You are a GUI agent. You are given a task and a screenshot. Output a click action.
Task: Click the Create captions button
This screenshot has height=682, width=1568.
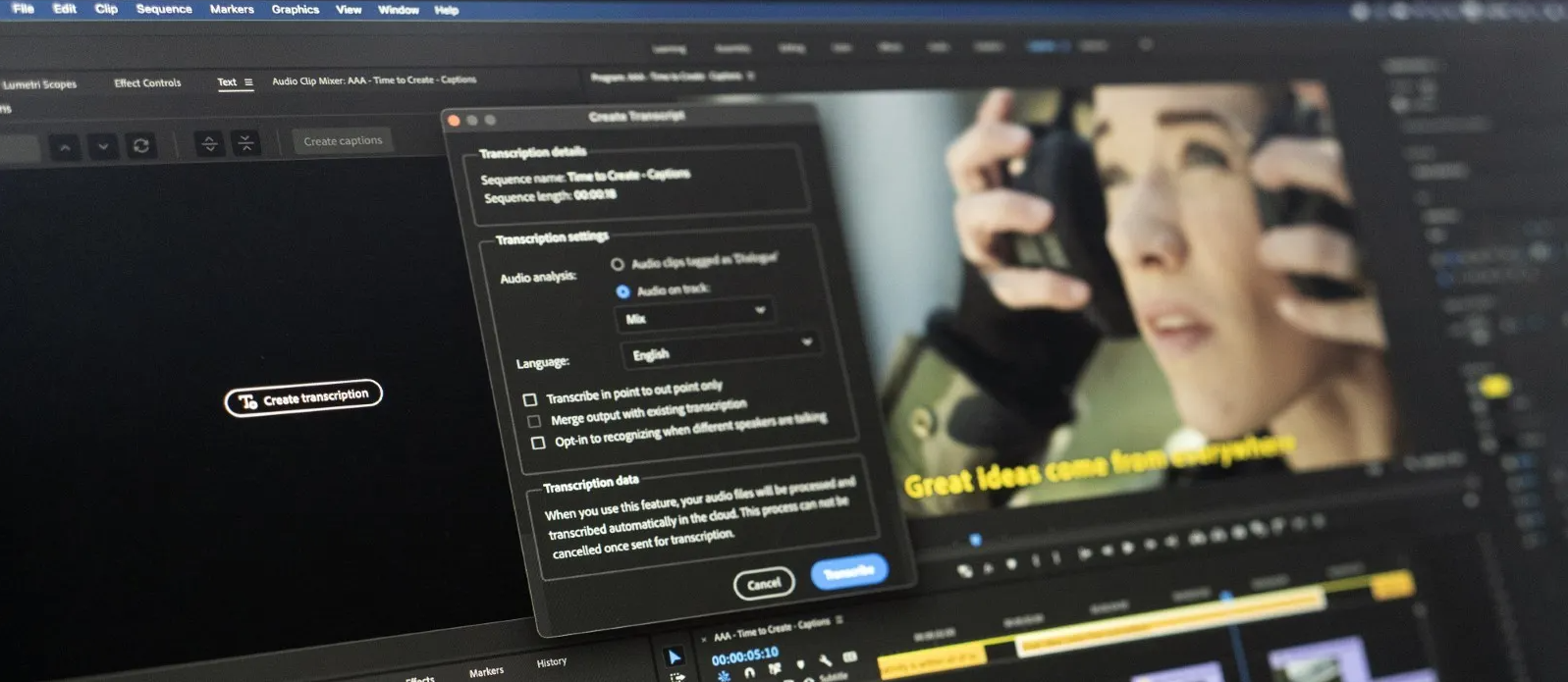[x=343, y=140]
